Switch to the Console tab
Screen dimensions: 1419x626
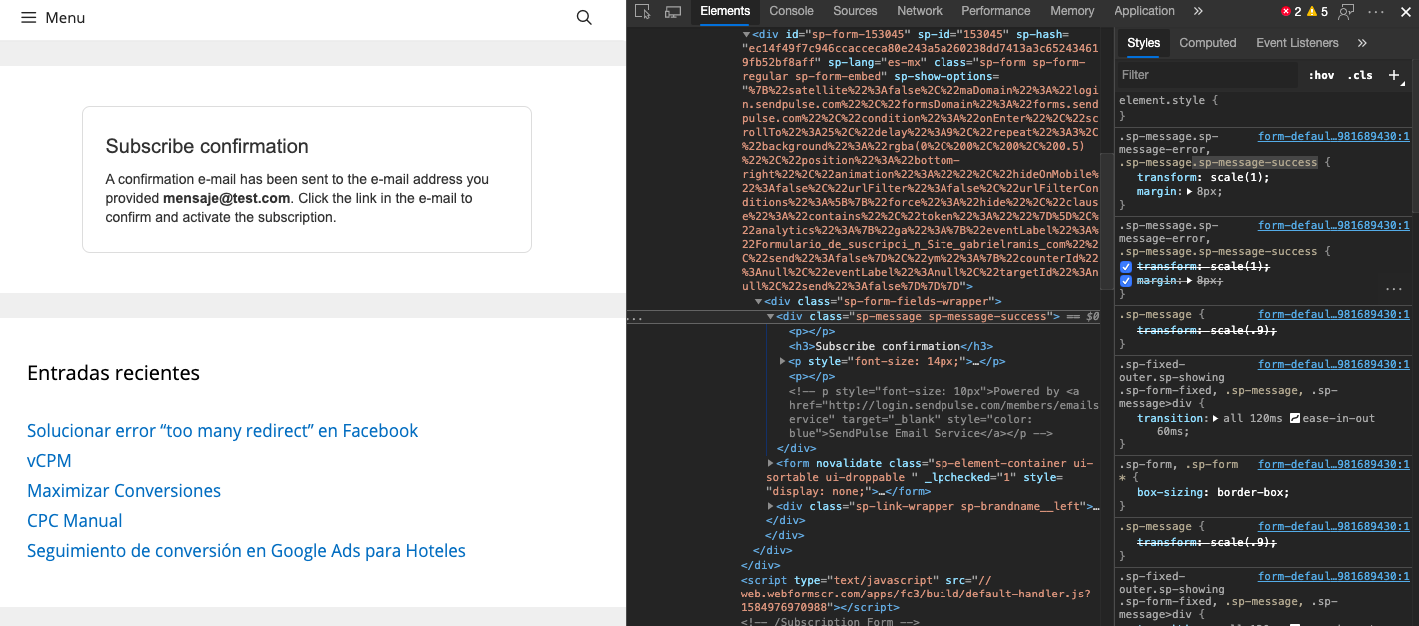pos(791,11)
